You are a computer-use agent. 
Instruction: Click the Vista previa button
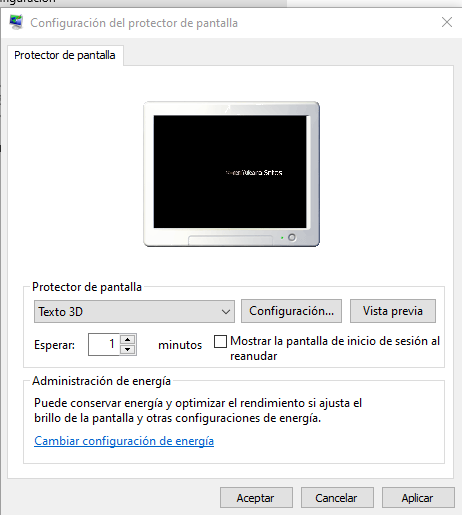393,311
